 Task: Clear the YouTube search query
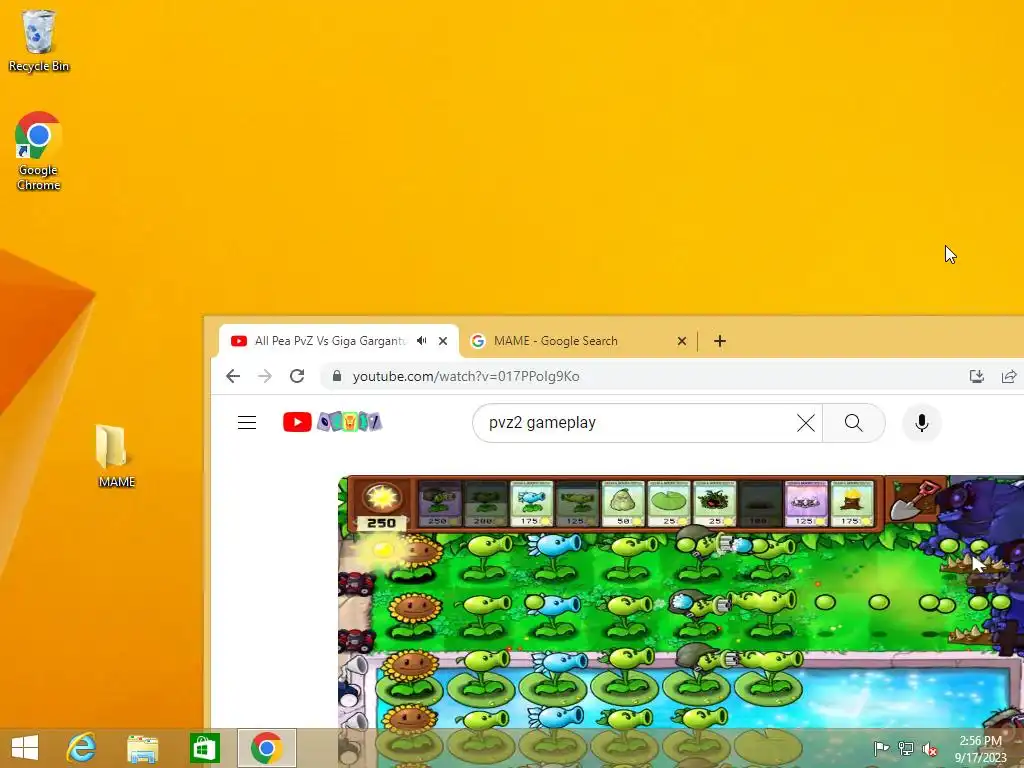[806, 423]
